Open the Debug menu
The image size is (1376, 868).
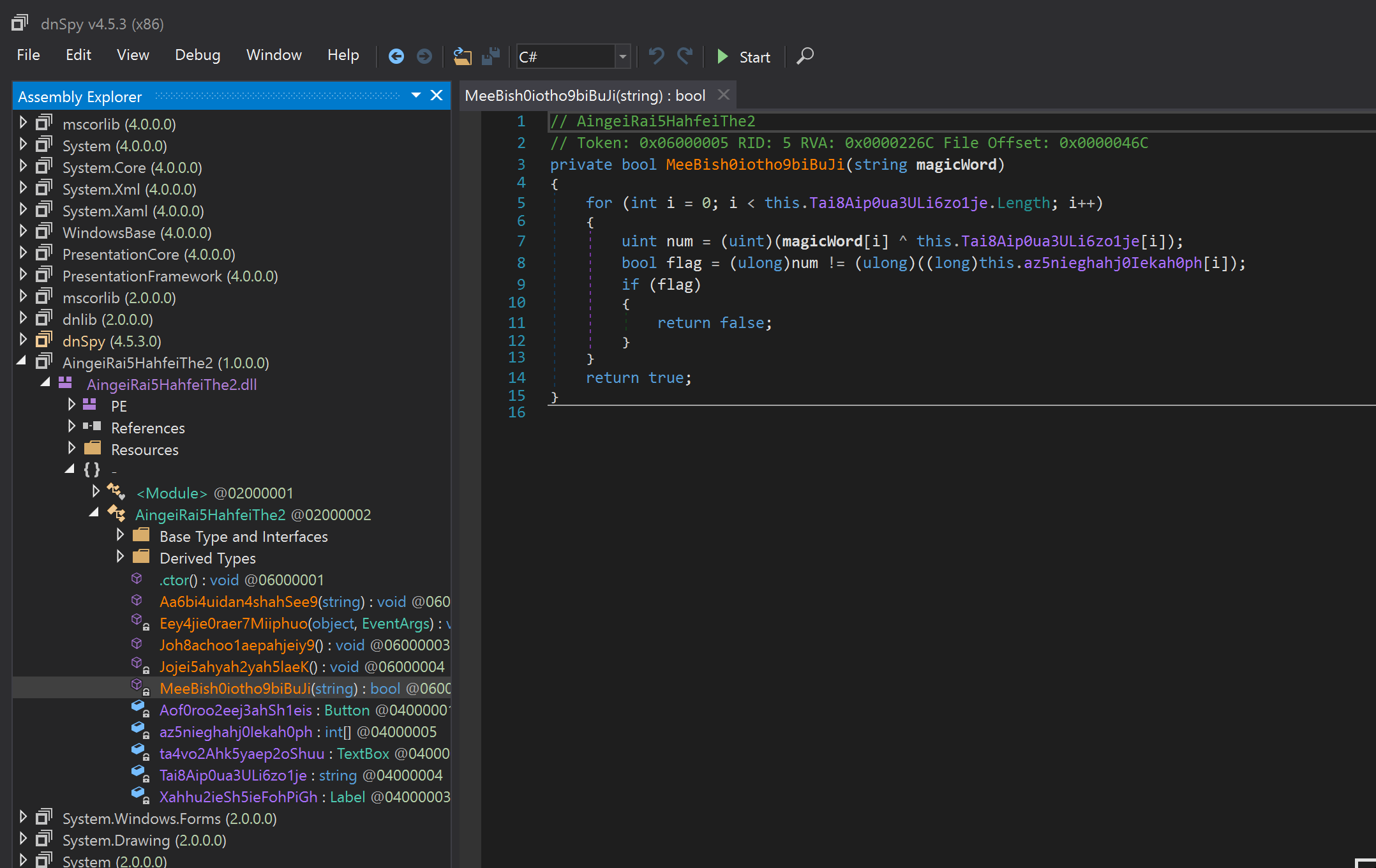click(197, 56)
